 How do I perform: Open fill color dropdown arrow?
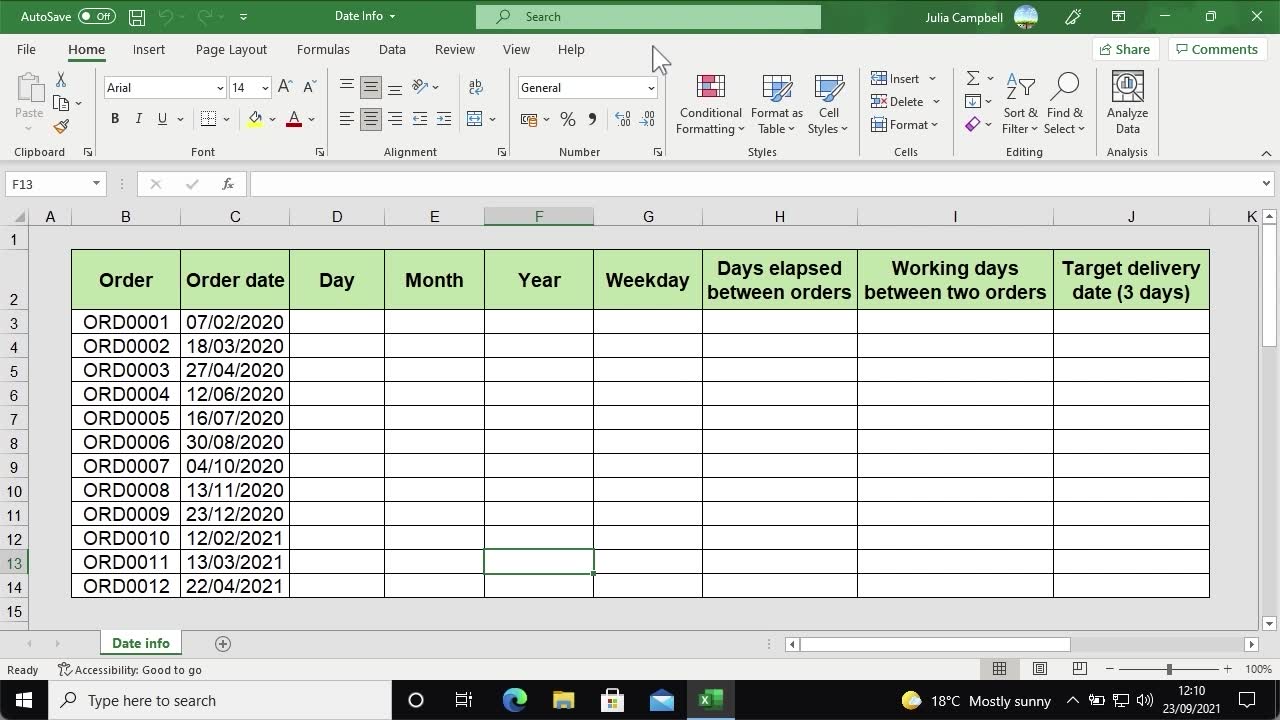point(272,120)
